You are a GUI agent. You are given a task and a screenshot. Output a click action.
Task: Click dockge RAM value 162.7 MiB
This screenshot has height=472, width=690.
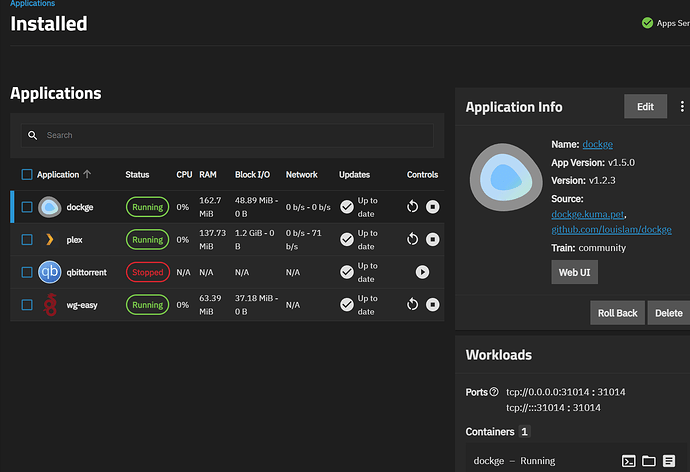click(x=210, y=207)
